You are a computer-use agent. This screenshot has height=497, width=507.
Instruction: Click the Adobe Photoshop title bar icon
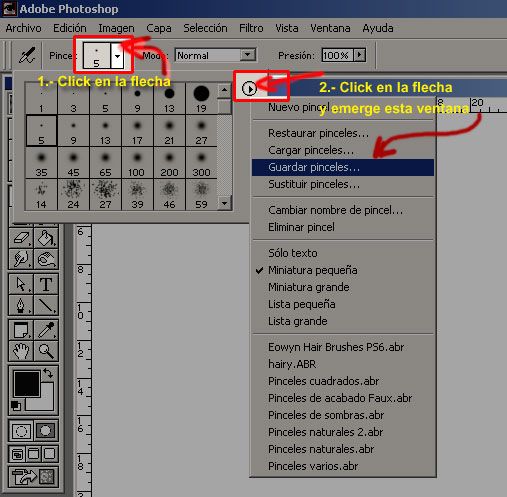tap(9, 9)
